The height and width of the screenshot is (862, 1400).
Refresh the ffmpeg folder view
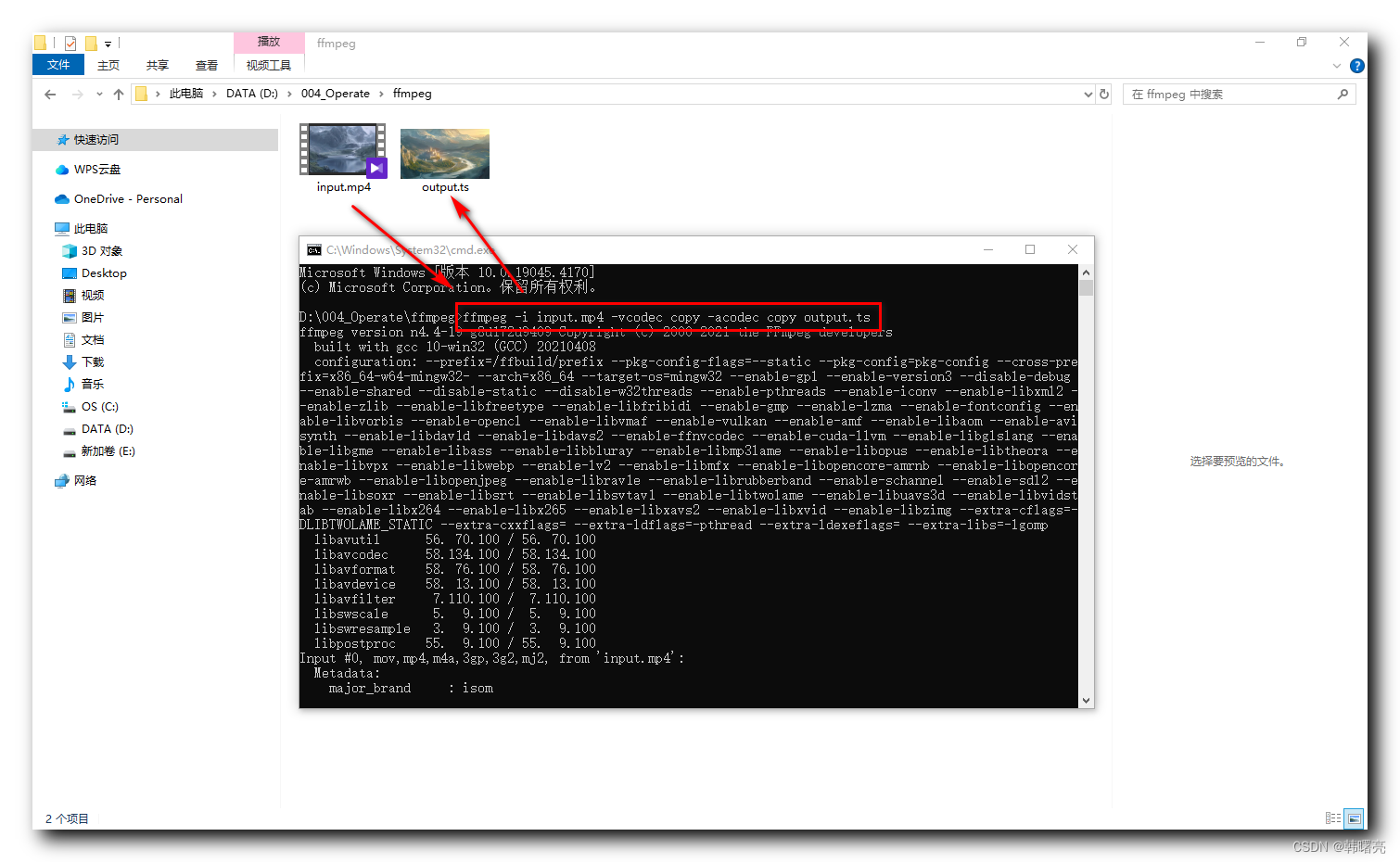click(1104, 95)
